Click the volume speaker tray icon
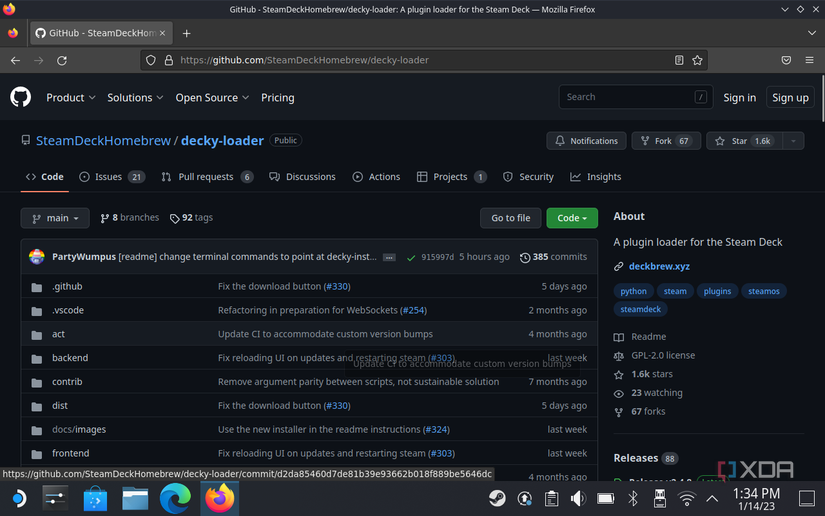Image resolution: width=825 pixels, height=516 pixels. click(578, 498)
